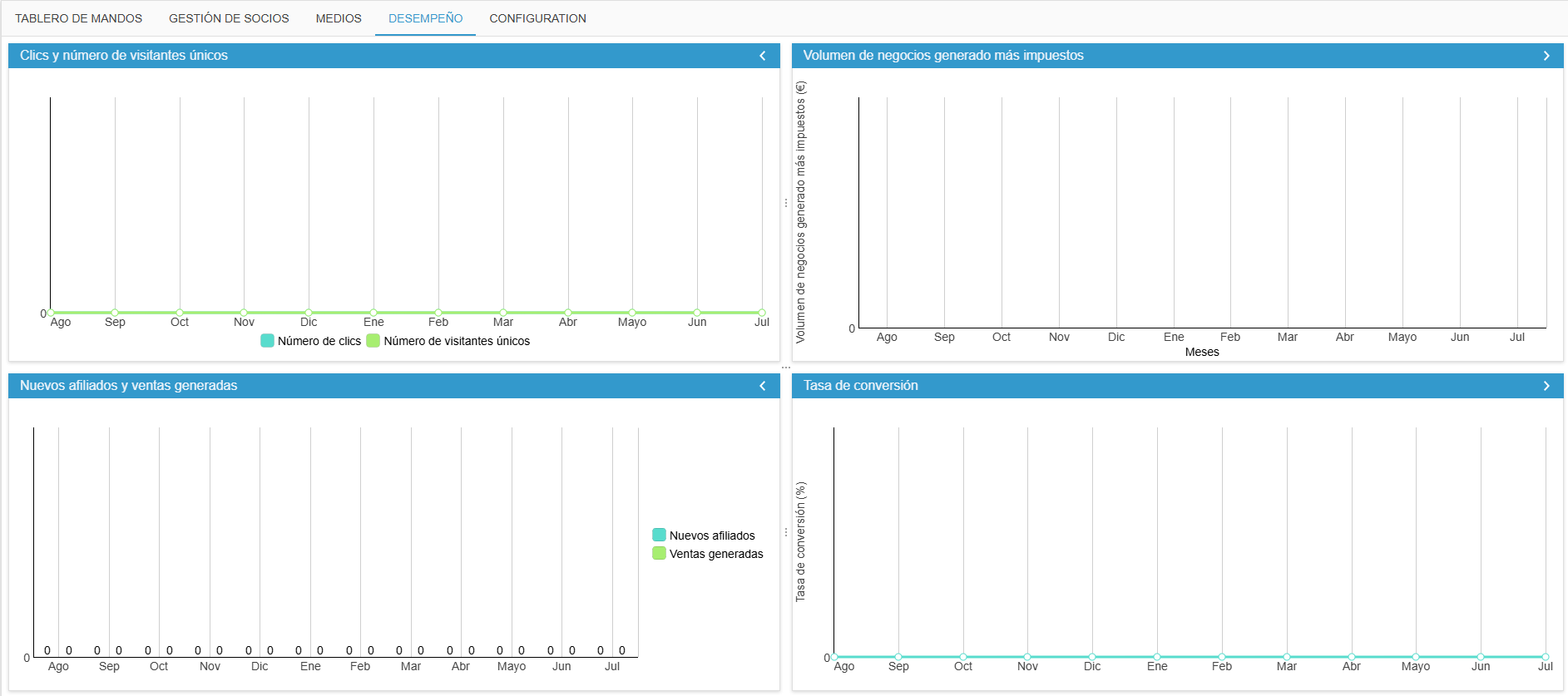
Task: Click the horizontal splitter handle between chart rows
Action: click(786, 368)
